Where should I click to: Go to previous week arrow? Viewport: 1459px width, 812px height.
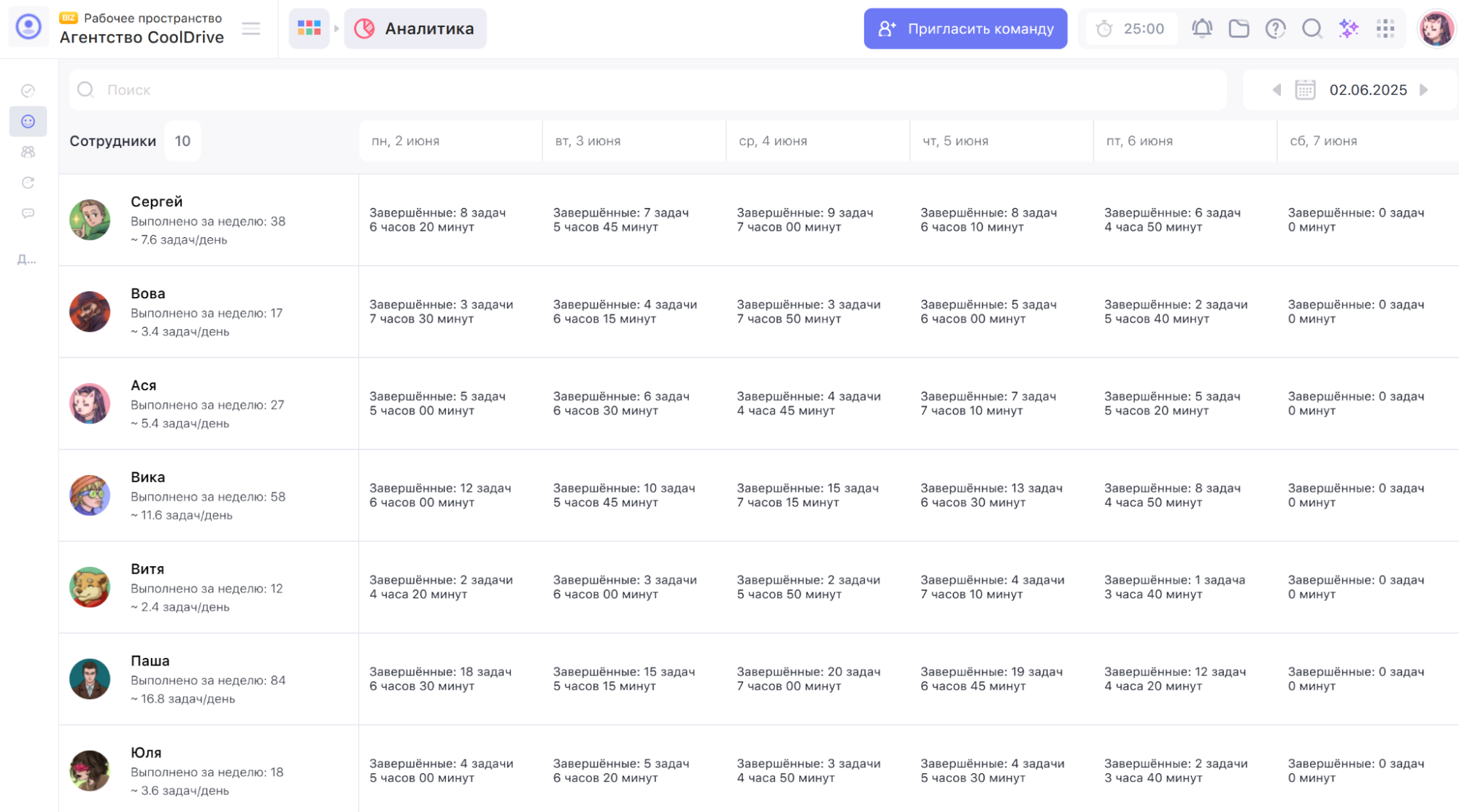[x=1276, y=90]
